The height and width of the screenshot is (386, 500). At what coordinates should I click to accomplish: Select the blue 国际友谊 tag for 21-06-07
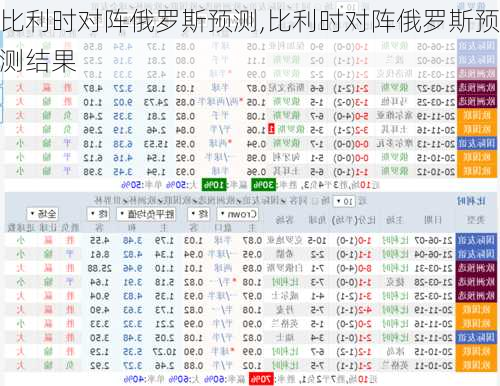coord(477,240)
